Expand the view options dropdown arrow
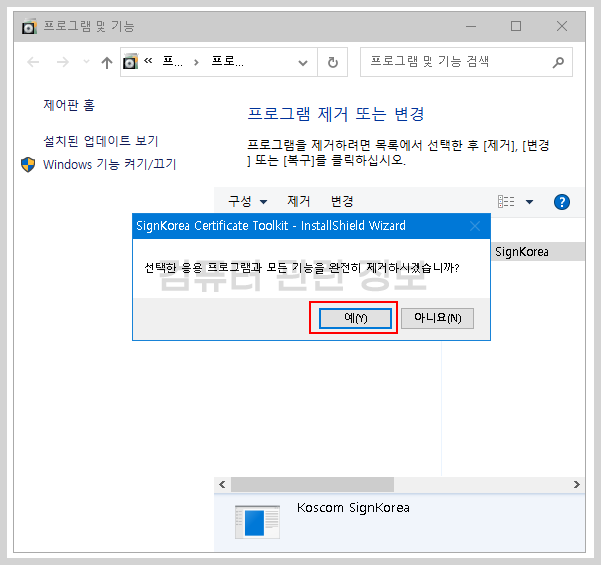 (529, 202)
